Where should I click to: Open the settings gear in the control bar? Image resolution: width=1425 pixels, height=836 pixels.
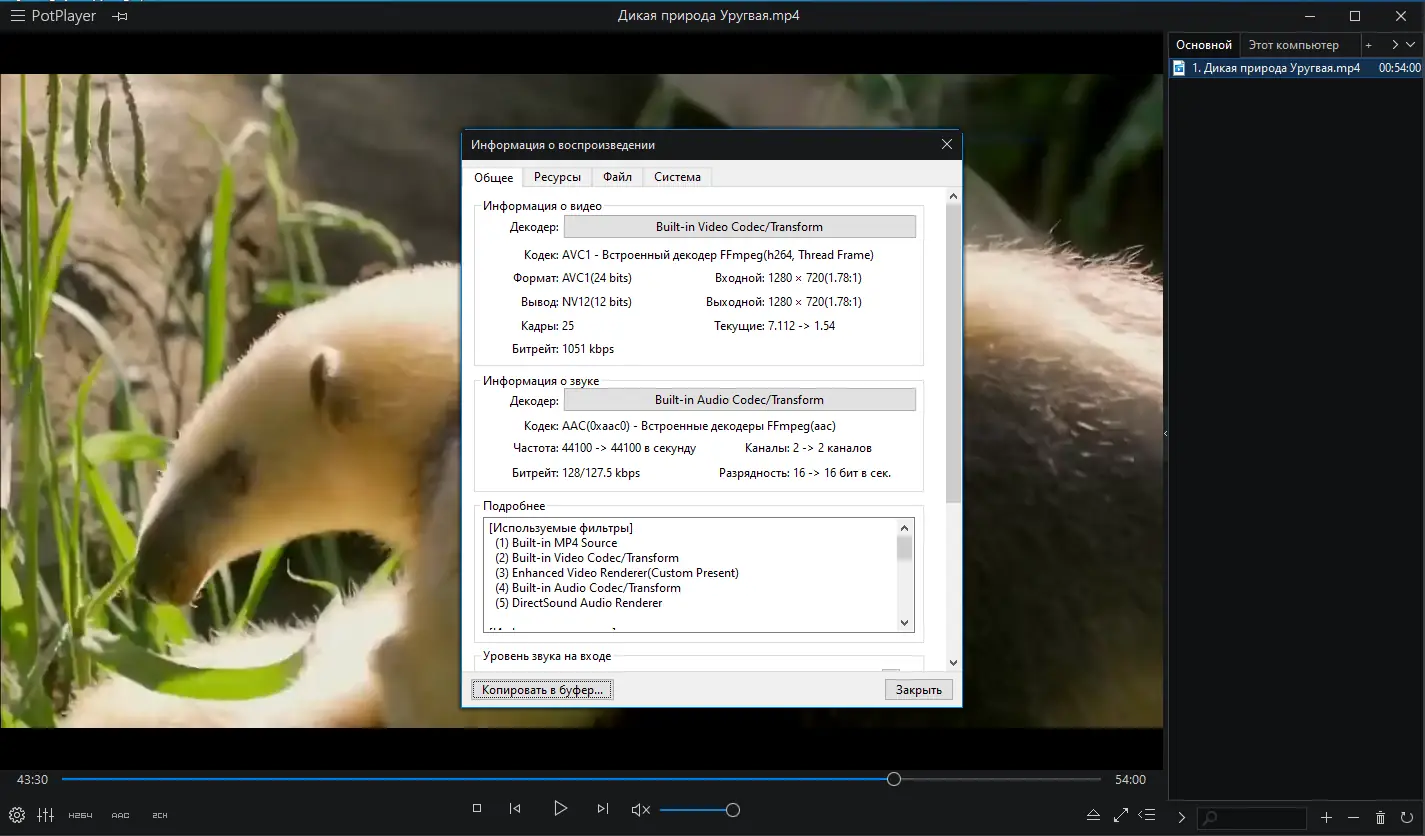[x=17, y=815]
